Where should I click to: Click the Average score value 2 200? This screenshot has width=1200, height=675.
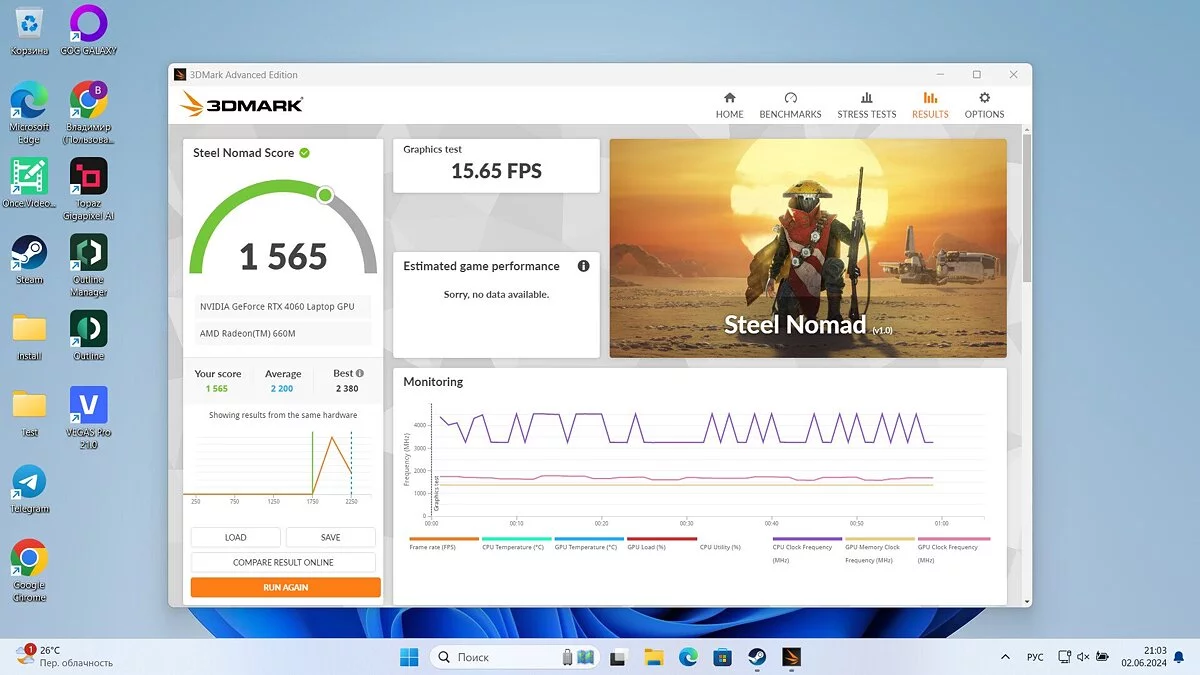282,388
